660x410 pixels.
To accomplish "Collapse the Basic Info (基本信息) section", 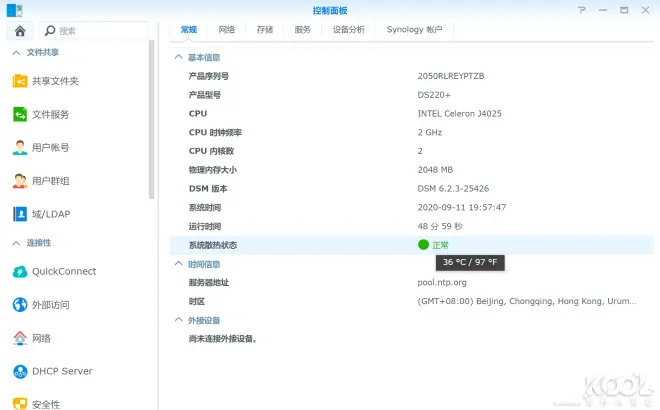I will [178, 57].
